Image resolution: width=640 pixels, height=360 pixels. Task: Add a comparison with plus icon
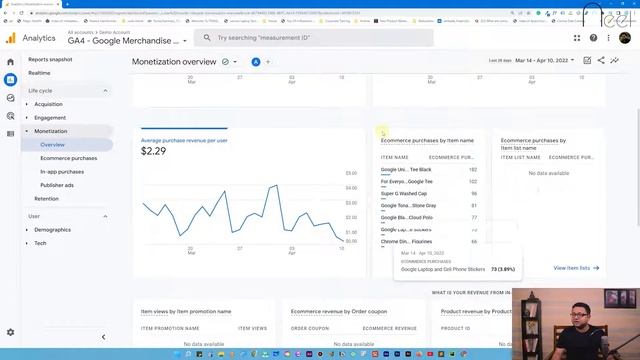[268, 62]
